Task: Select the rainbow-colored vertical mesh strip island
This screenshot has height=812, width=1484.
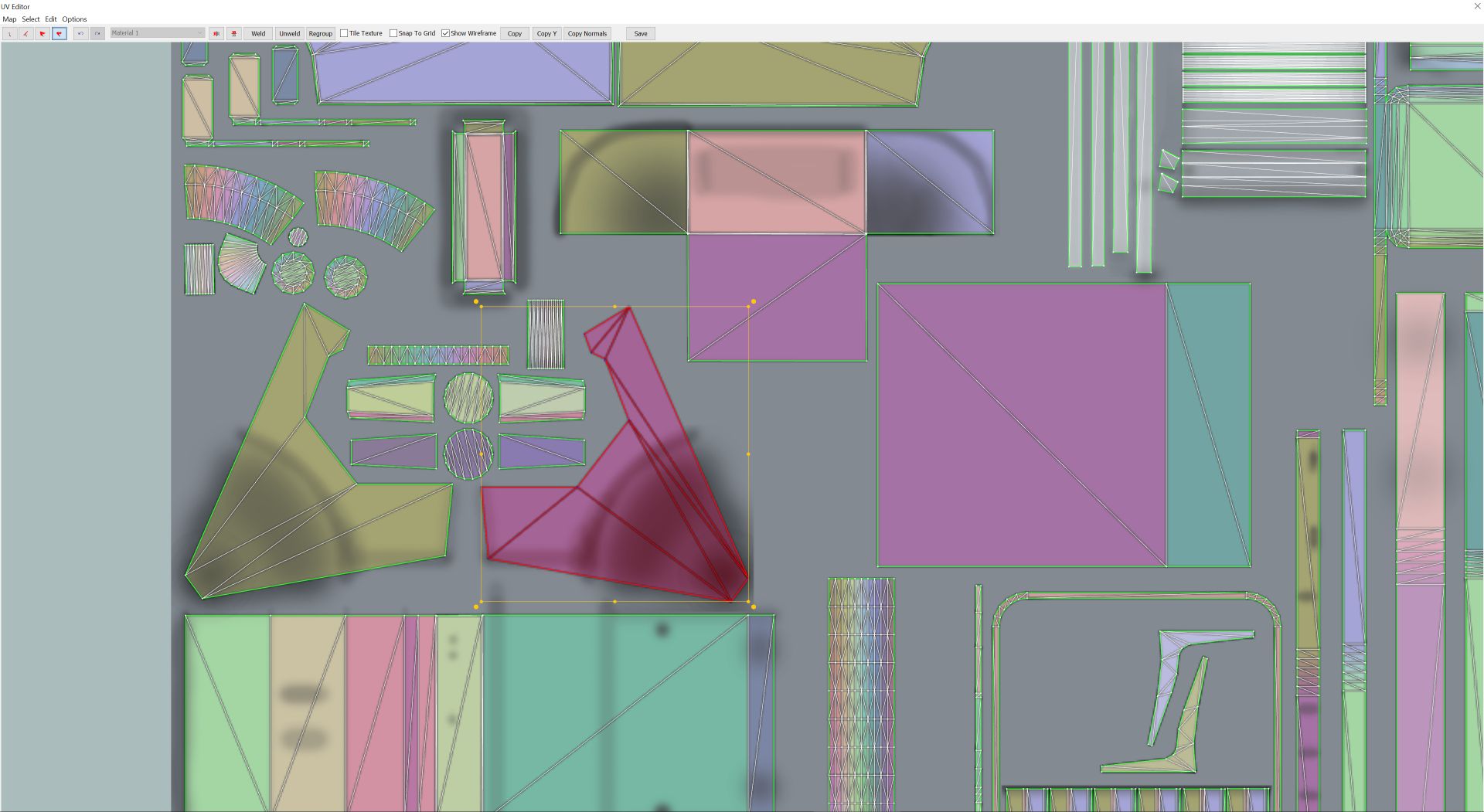Action: [861, 694]
